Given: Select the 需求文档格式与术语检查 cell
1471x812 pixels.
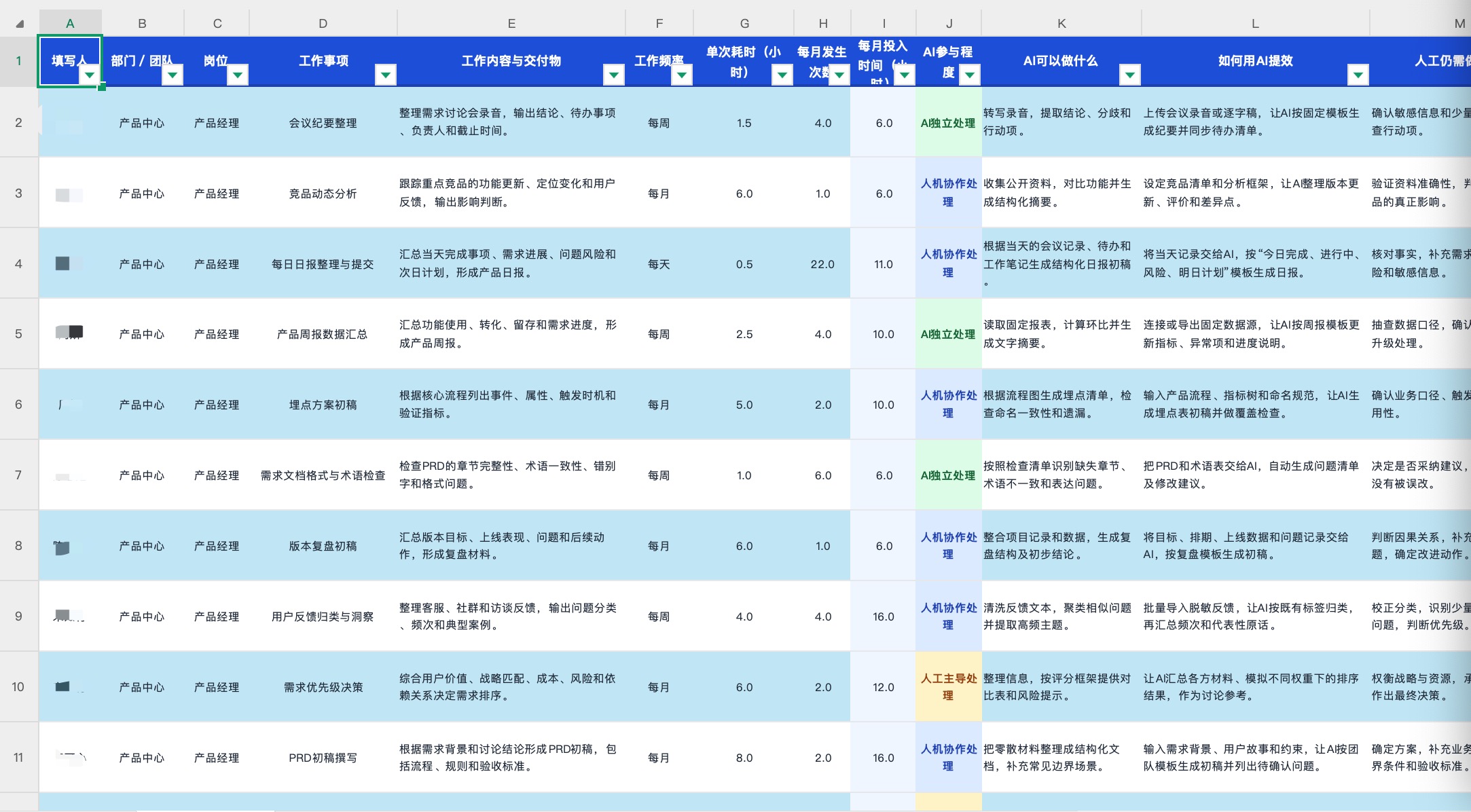Looking at the screenshot, I should [x=323, y=475].
